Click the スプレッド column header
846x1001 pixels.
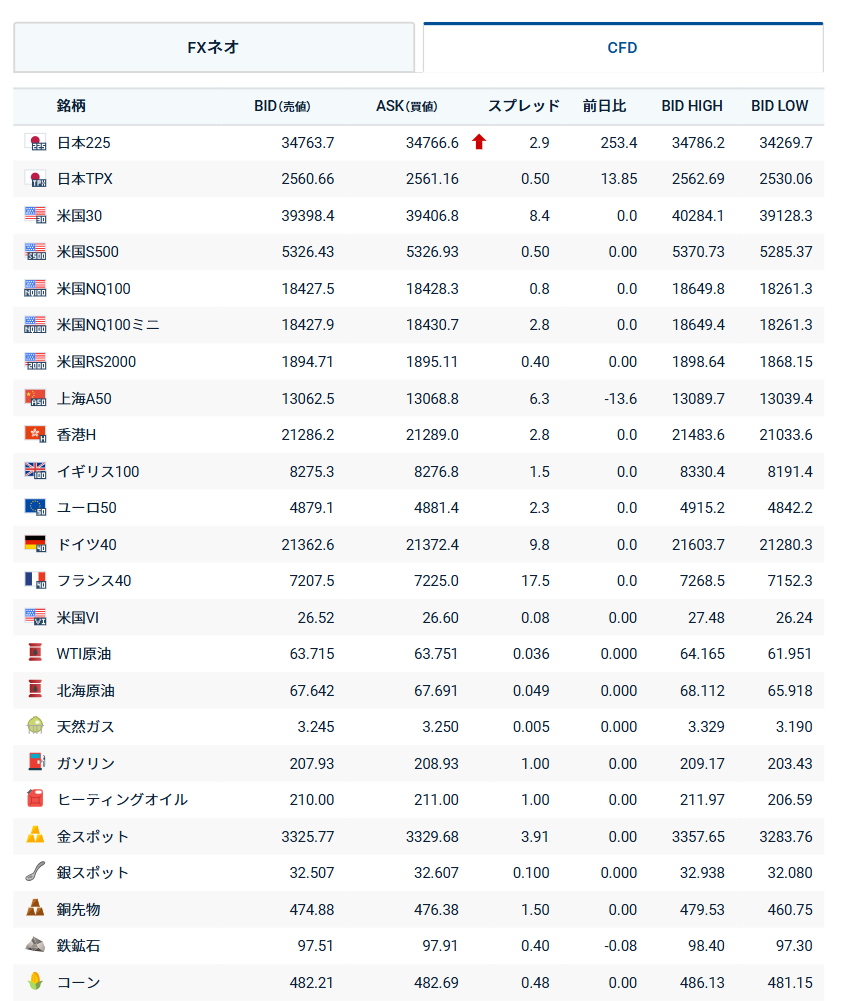(524, 106)
